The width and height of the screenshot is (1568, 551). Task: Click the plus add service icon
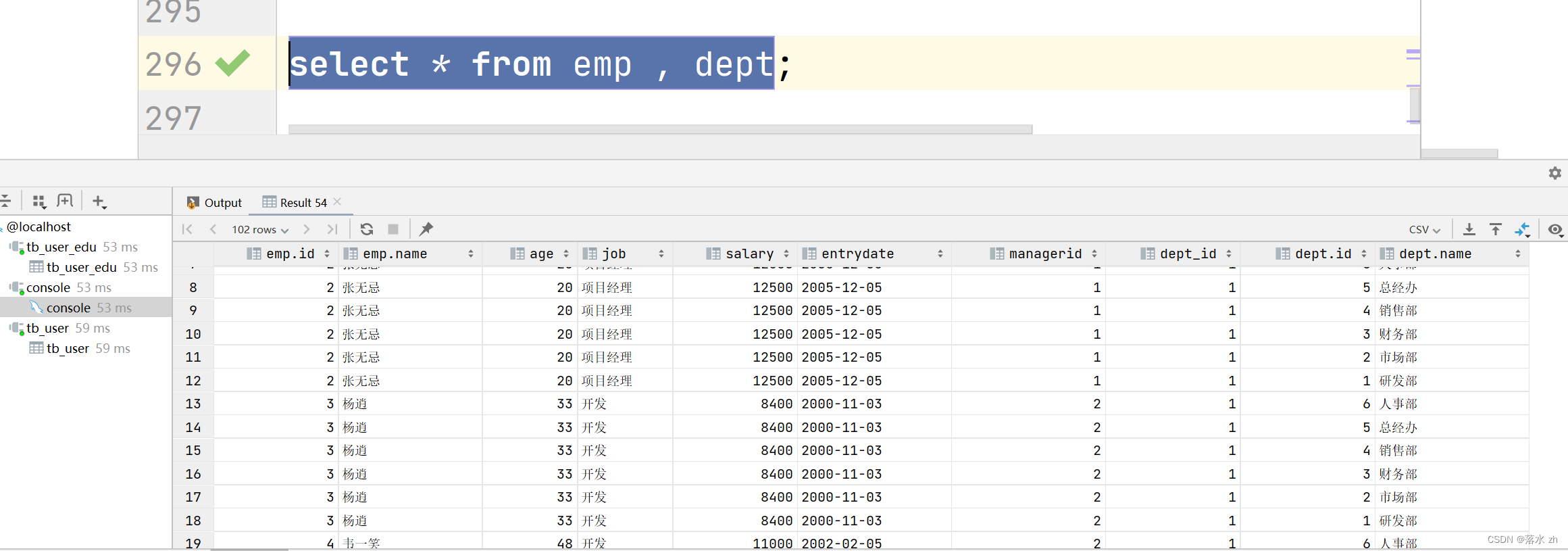pyautogui.click(x=99, y=201)
